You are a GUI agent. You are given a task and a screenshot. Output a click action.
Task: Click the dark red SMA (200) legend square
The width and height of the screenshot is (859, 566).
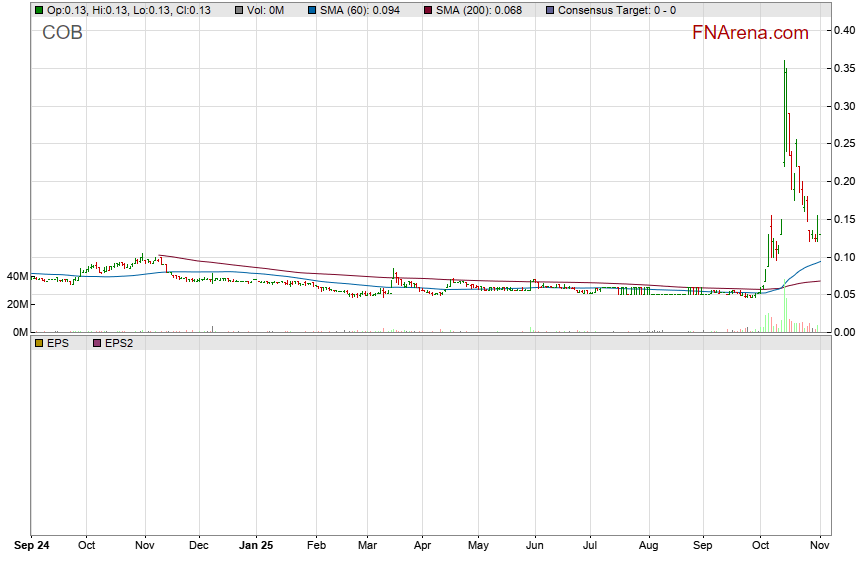coord(429,10)
